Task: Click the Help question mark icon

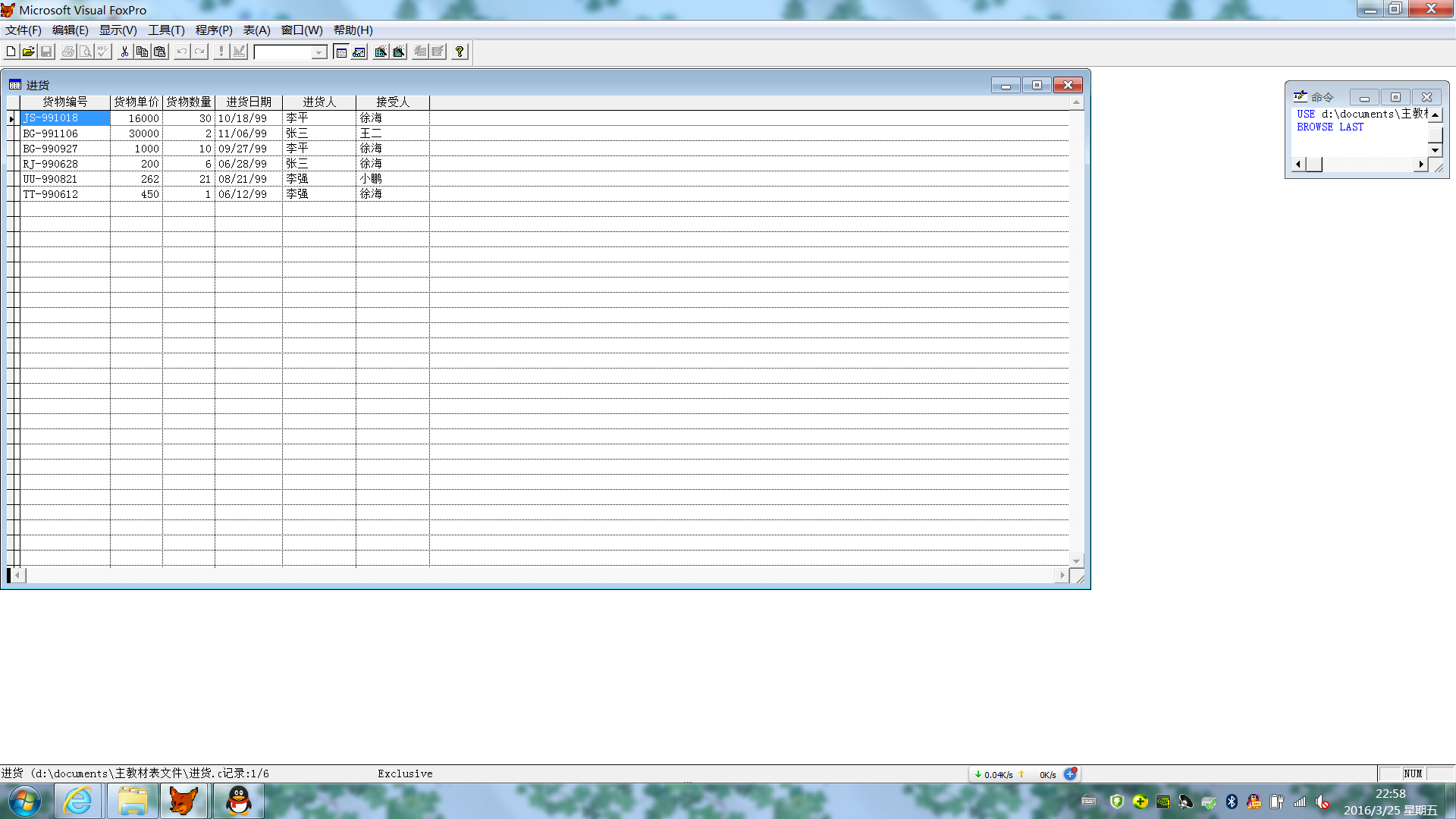Action: (459, 52)
